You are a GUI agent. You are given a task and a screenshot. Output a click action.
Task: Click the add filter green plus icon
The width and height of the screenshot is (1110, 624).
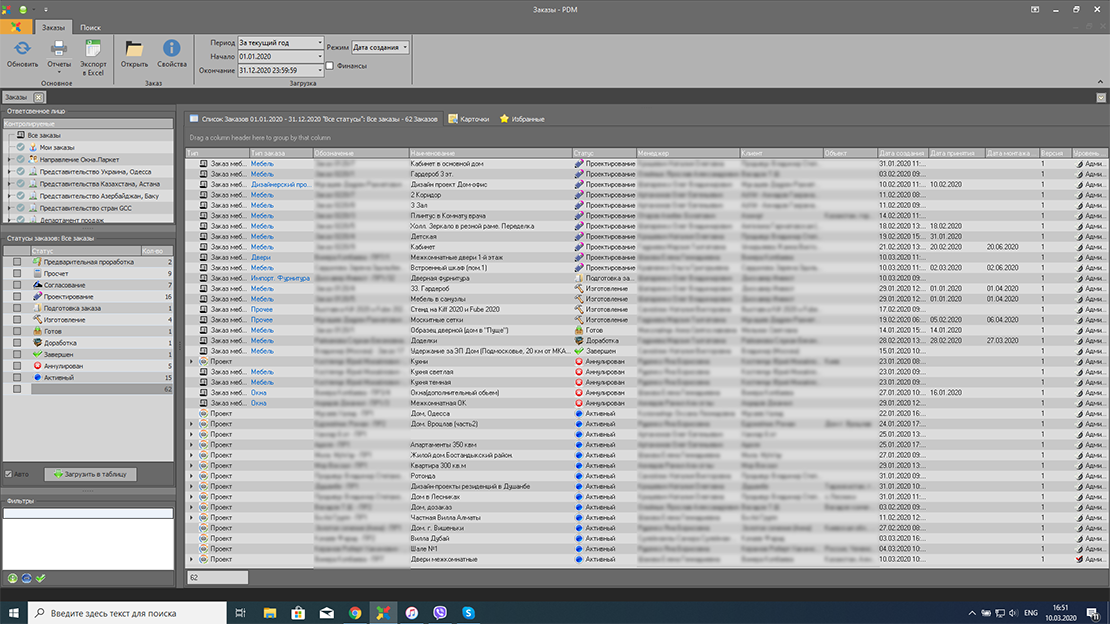coord(13,578)
